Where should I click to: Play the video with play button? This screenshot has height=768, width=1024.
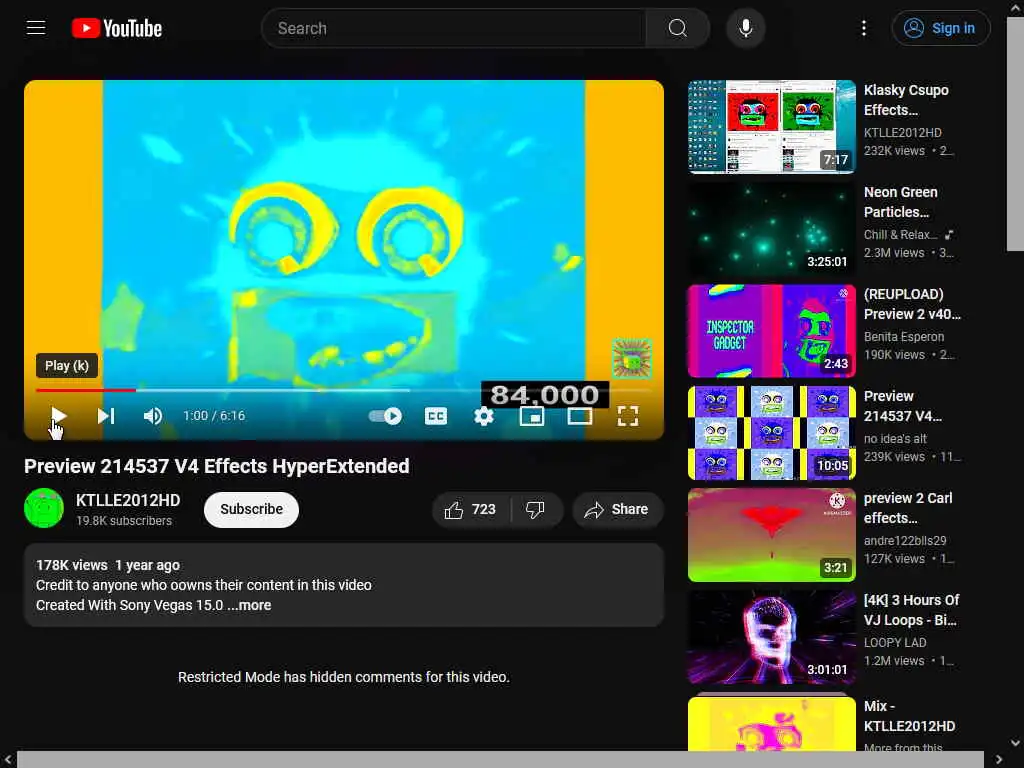tap(58, 415)
